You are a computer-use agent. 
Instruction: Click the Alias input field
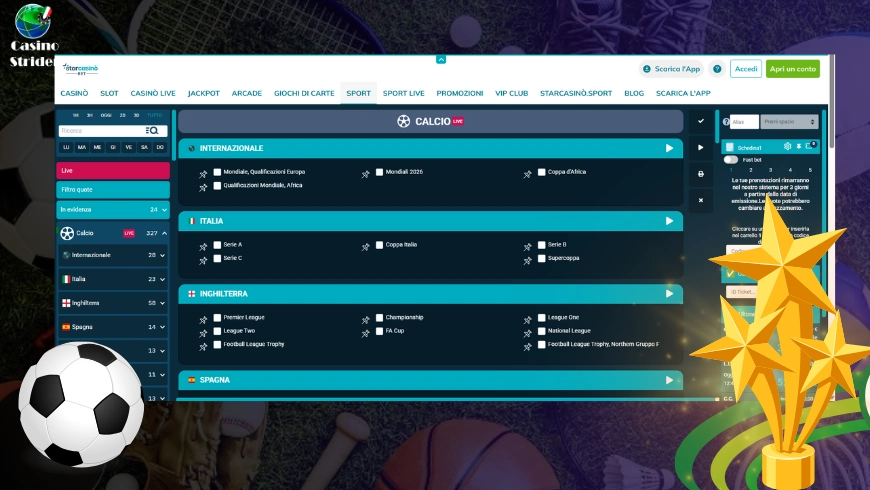tap(744, 122)
